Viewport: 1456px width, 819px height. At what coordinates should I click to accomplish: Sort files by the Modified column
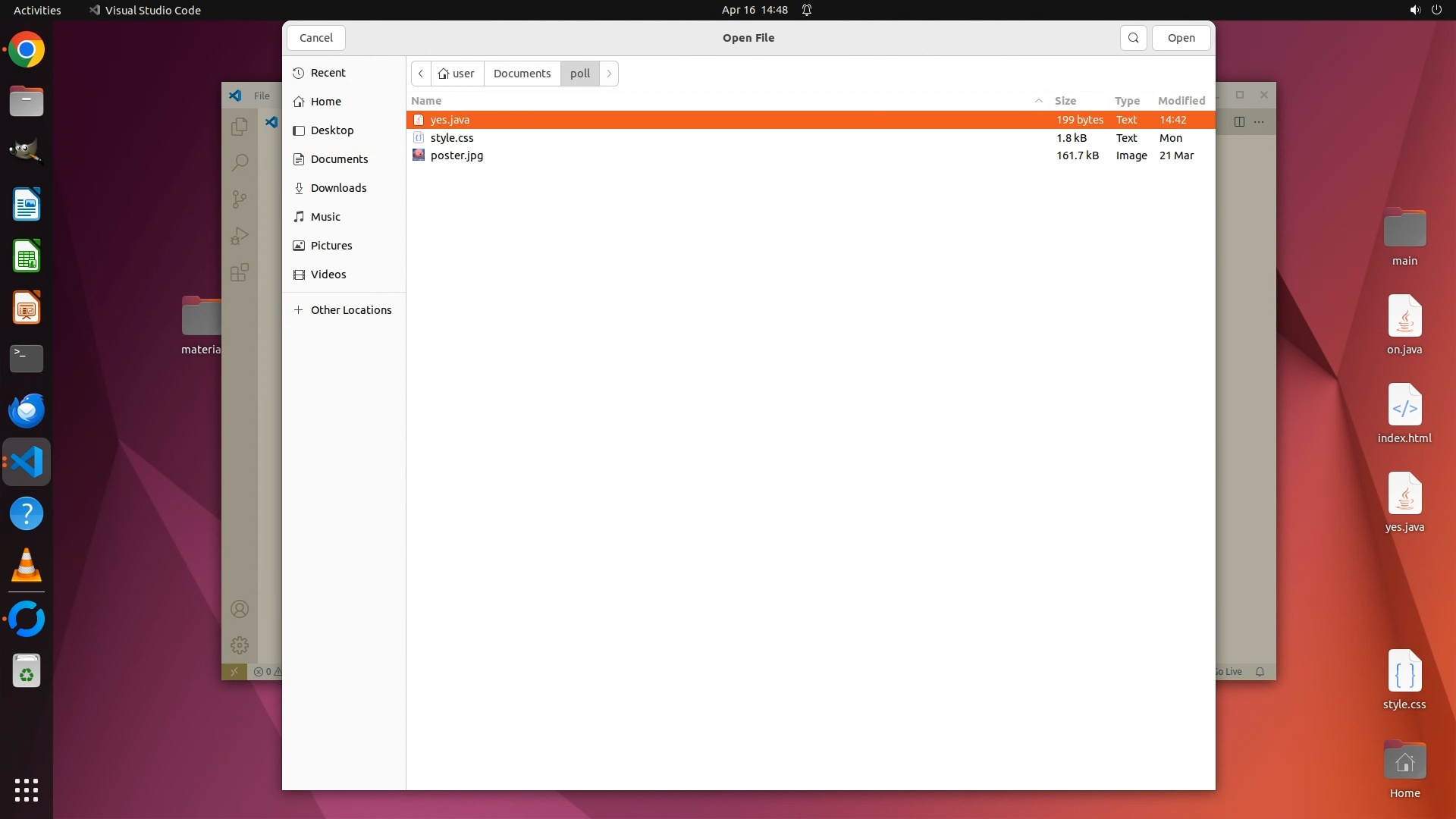click(x=1181, y=101)
